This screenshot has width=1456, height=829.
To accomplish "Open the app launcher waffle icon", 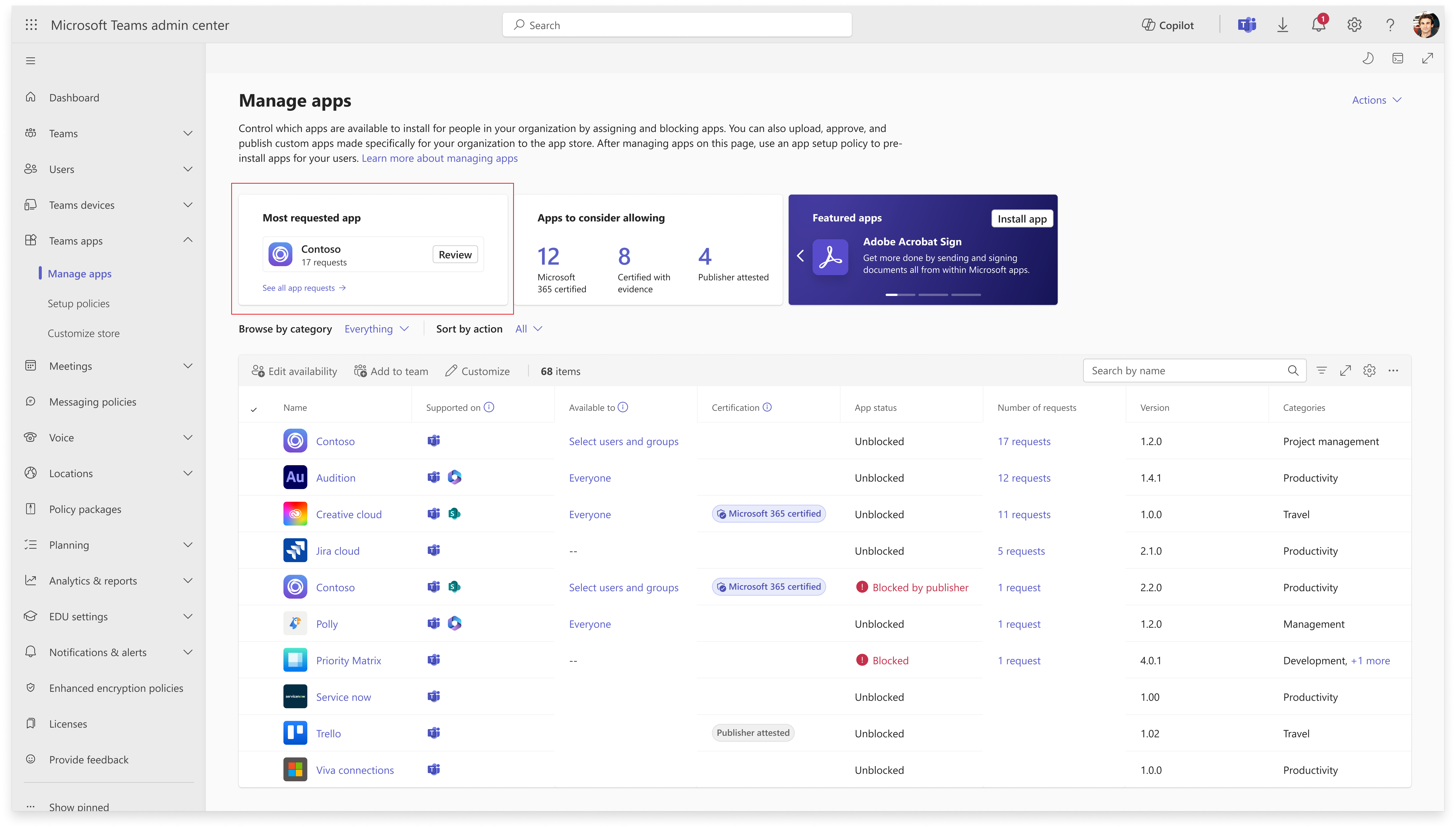I will coord(31,25).
